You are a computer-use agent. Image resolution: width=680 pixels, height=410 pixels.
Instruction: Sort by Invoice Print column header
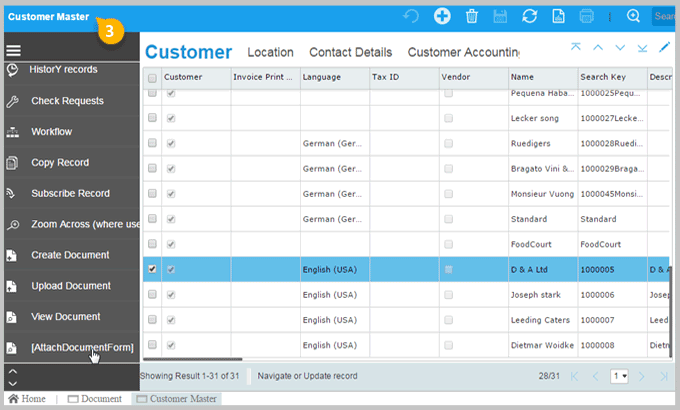click(x=265, y=77)
